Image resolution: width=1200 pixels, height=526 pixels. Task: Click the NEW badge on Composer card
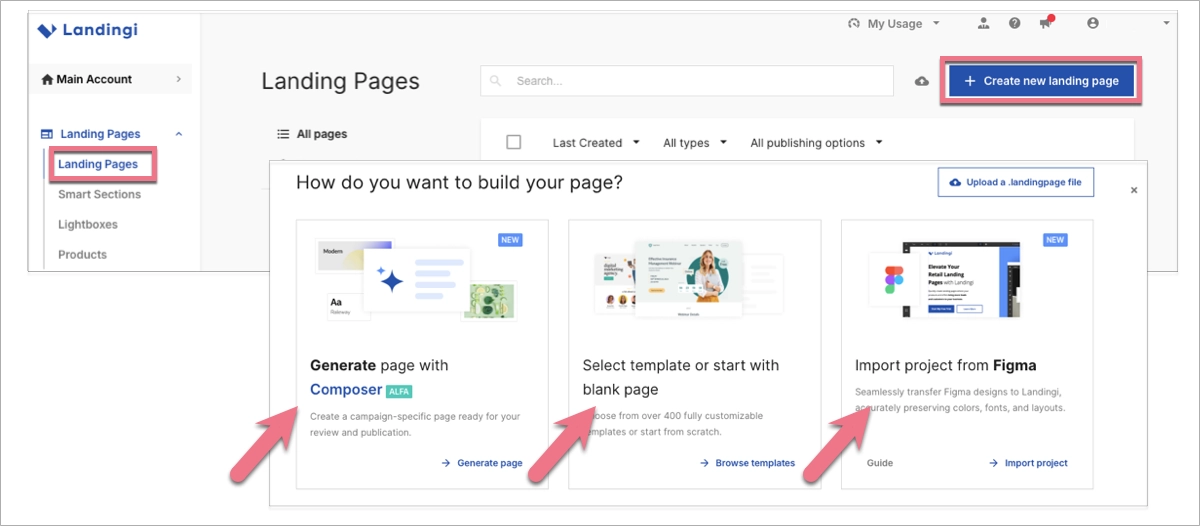tap(510, 240)
